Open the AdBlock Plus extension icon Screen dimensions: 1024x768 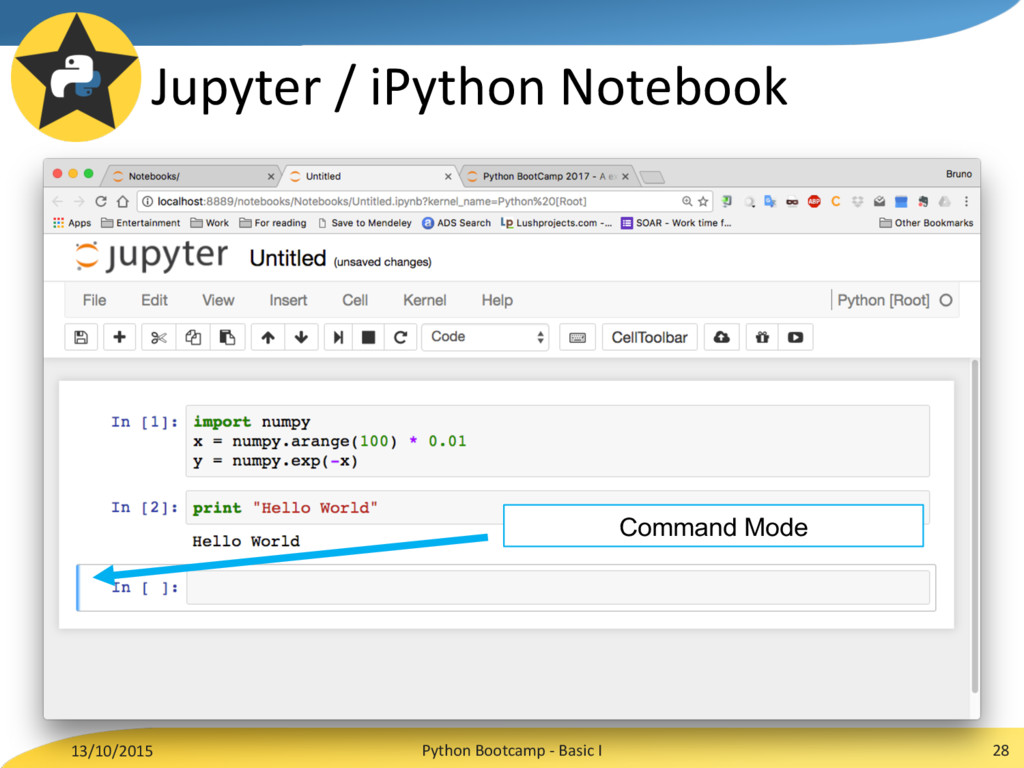[814, 202]
